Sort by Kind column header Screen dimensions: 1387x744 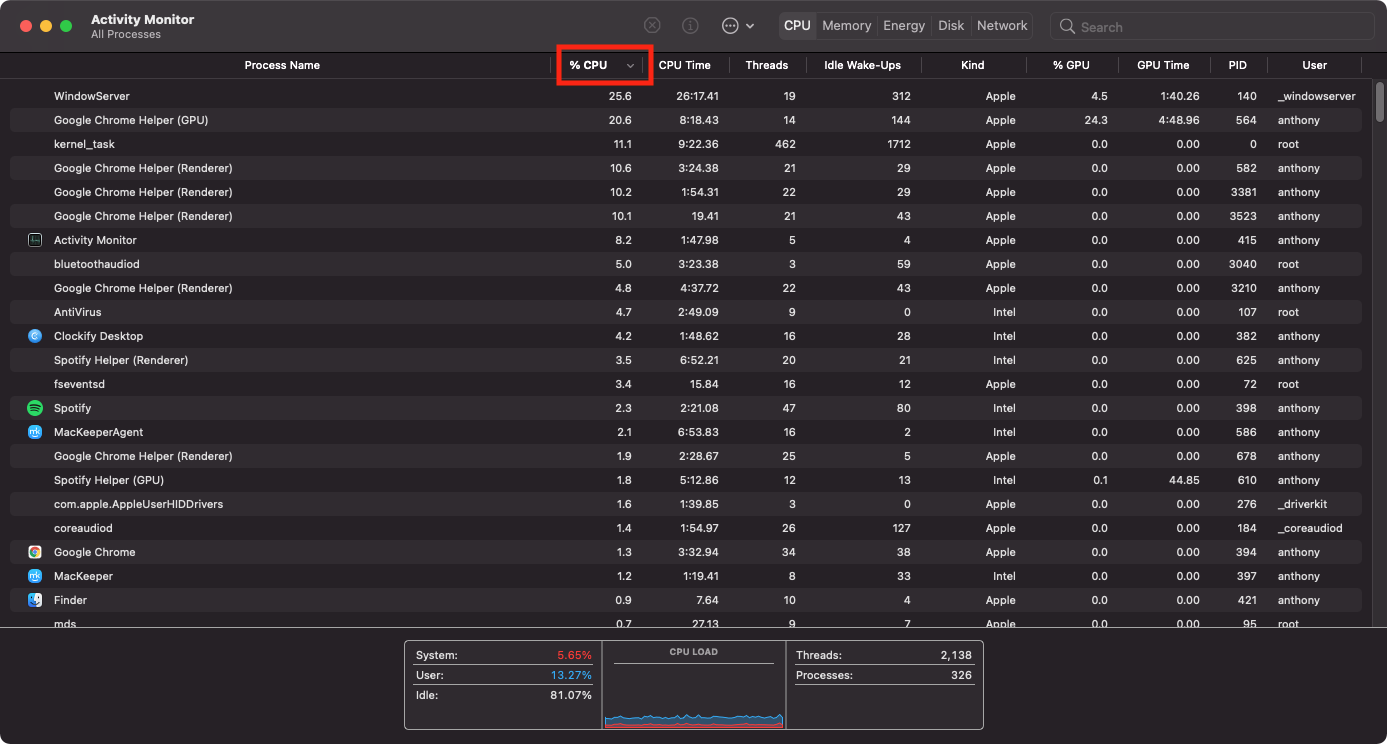point(973,65)
